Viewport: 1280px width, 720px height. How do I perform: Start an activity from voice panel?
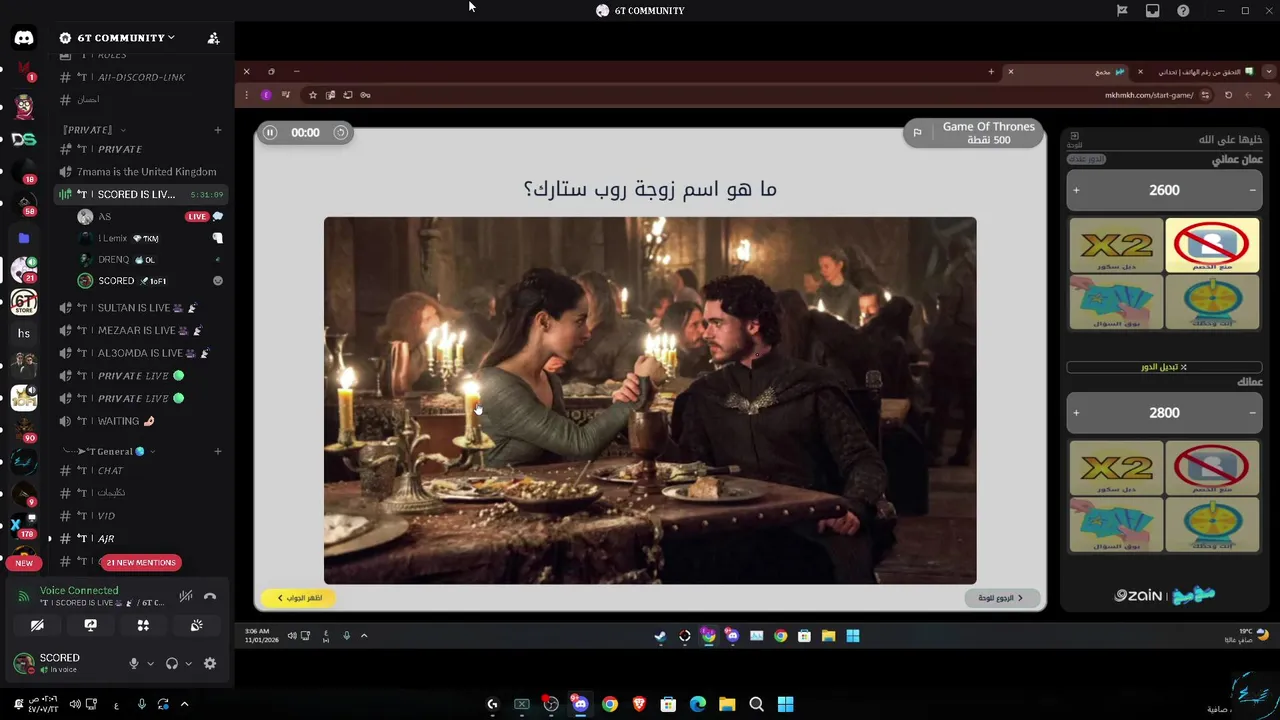coord(143,625)
